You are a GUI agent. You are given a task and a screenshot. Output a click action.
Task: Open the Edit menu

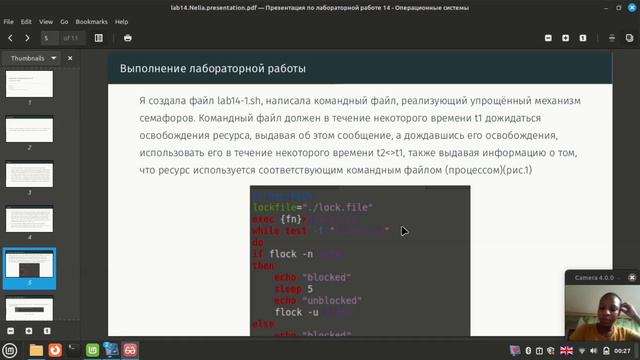coord(26,22)
